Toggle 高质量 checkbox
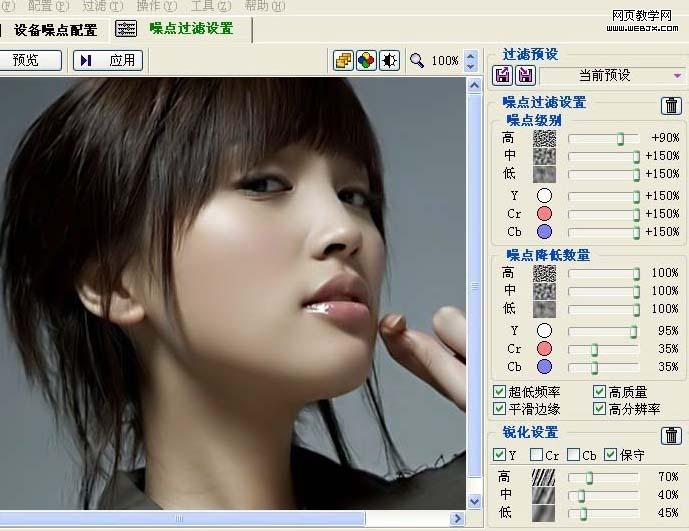The image size is (689, 531). pos(599,391)
